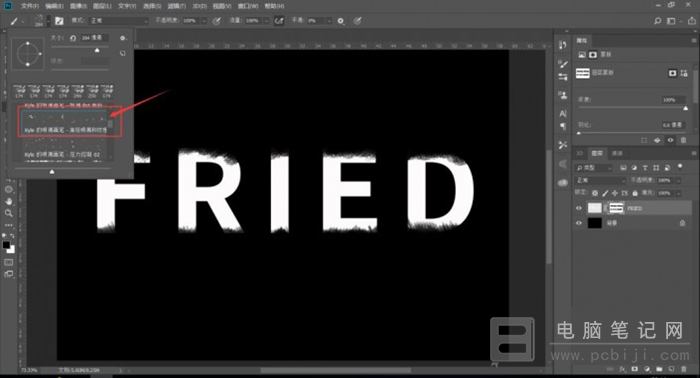Enable airbrush-style build-up

[x=279, y=21]
